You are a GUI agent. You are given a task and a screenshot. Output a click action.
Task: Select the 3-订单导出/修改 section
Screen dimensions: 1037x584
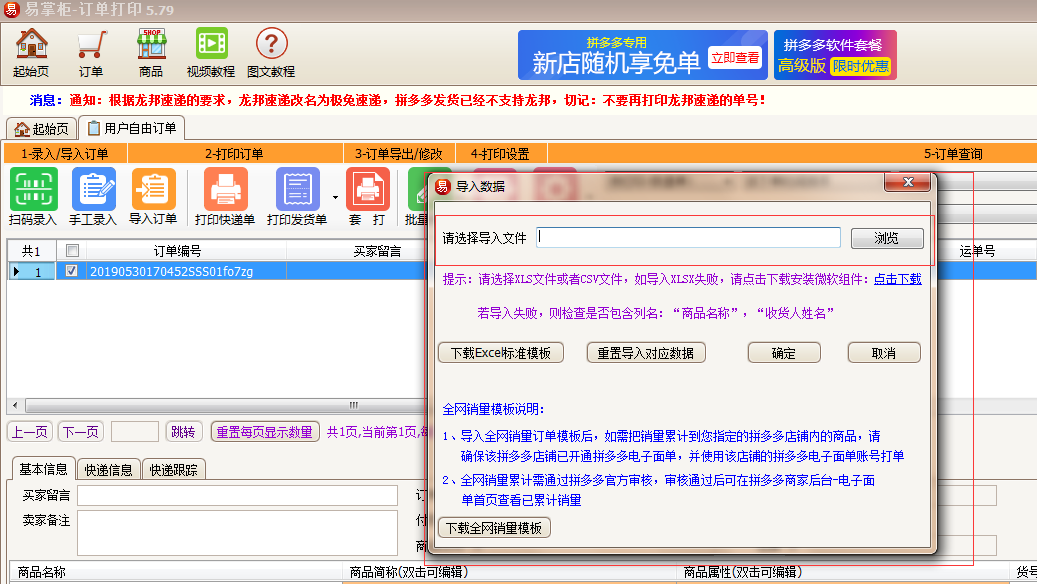point(399,153)
